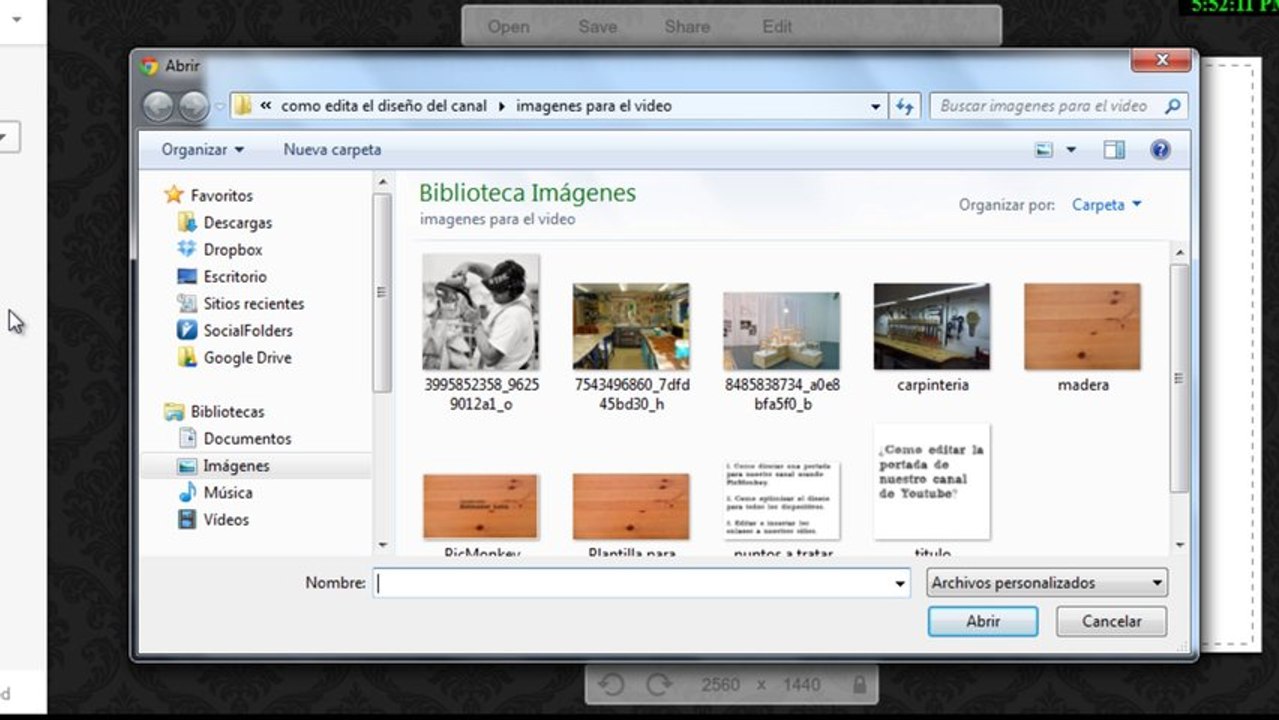
Task: Click Nueva carpeta button
Action: pos(332,150)
